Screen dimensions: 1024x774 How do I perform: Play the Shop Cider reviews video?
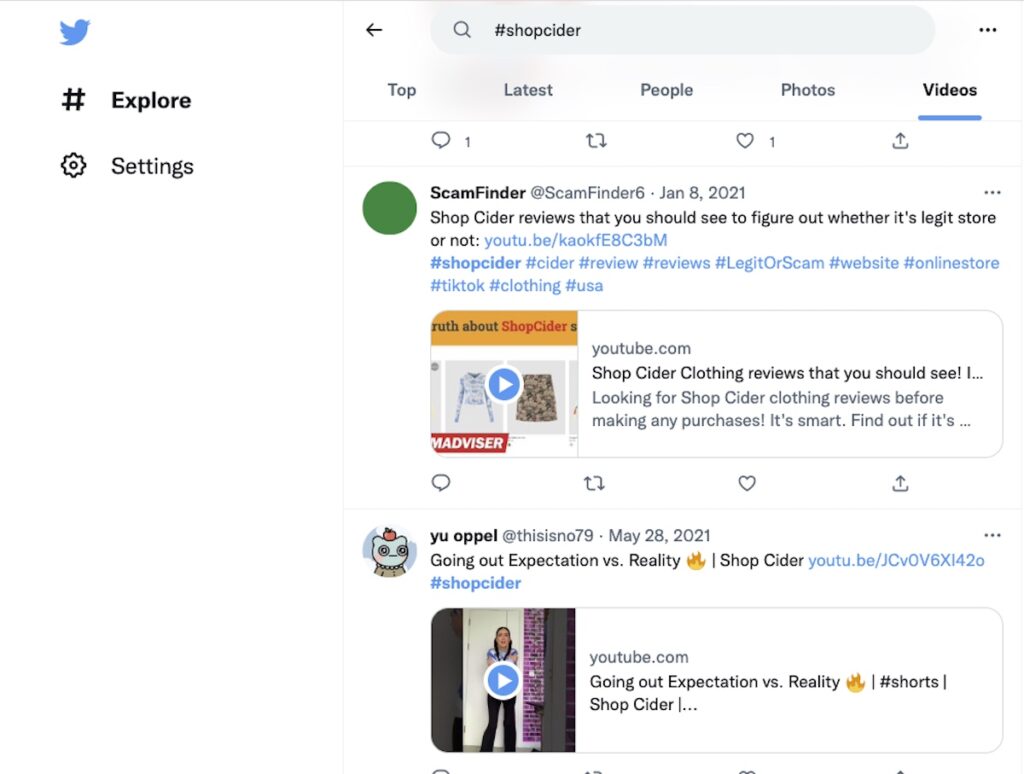point(504,384)
